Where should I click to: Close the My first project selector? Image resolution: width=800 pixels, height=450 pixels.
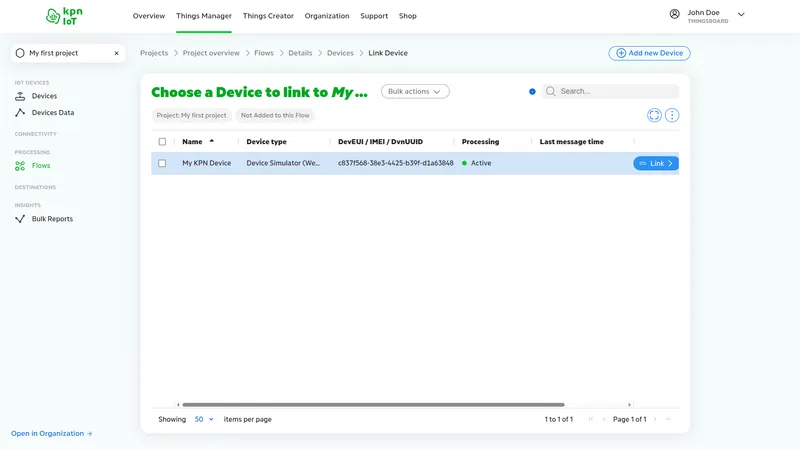116,53
